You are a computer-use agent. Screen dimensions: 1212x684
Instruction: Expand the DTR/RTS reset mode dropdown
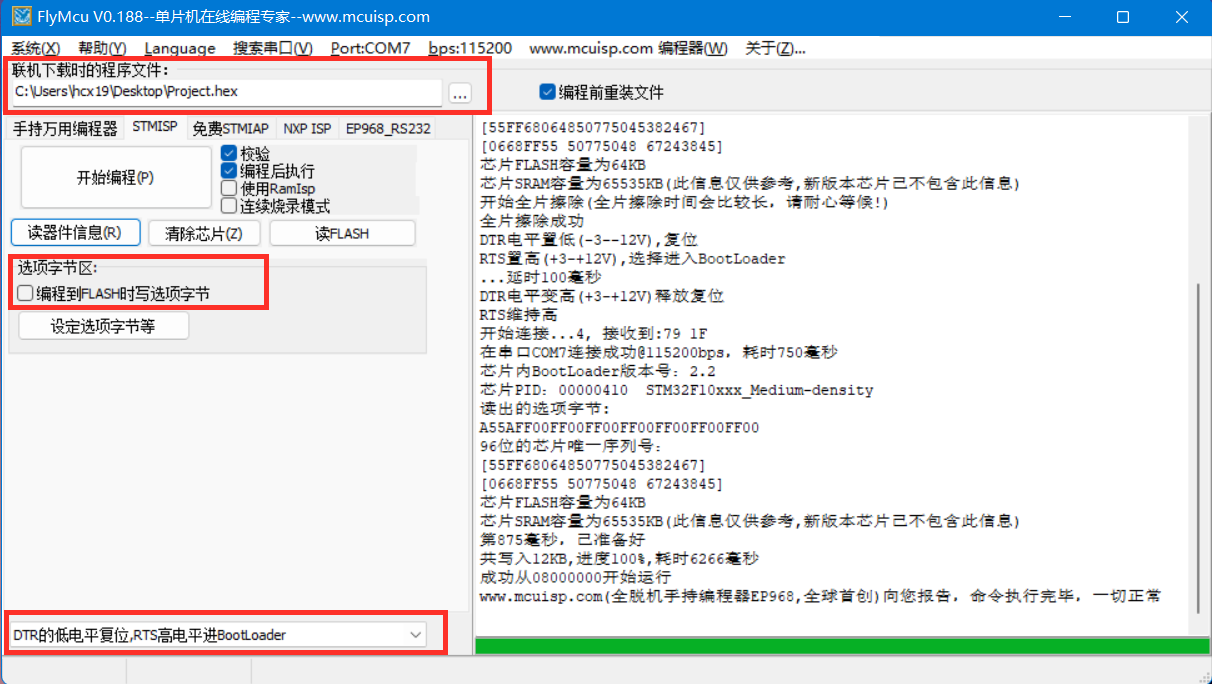pos(416,635)
